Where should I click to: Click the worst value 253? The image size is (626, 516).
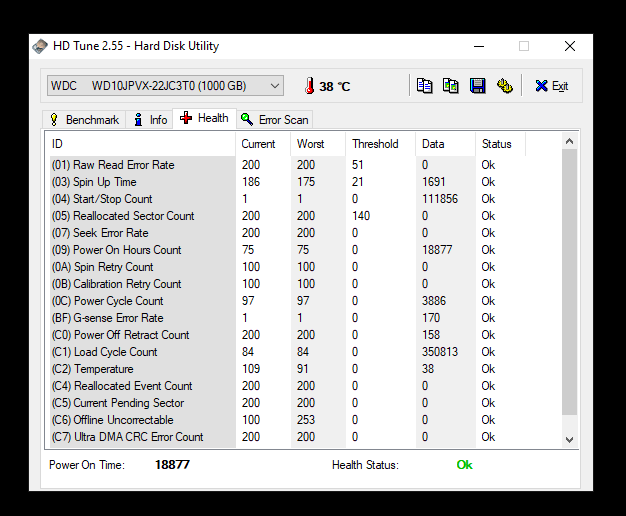(x=306, y=420)
